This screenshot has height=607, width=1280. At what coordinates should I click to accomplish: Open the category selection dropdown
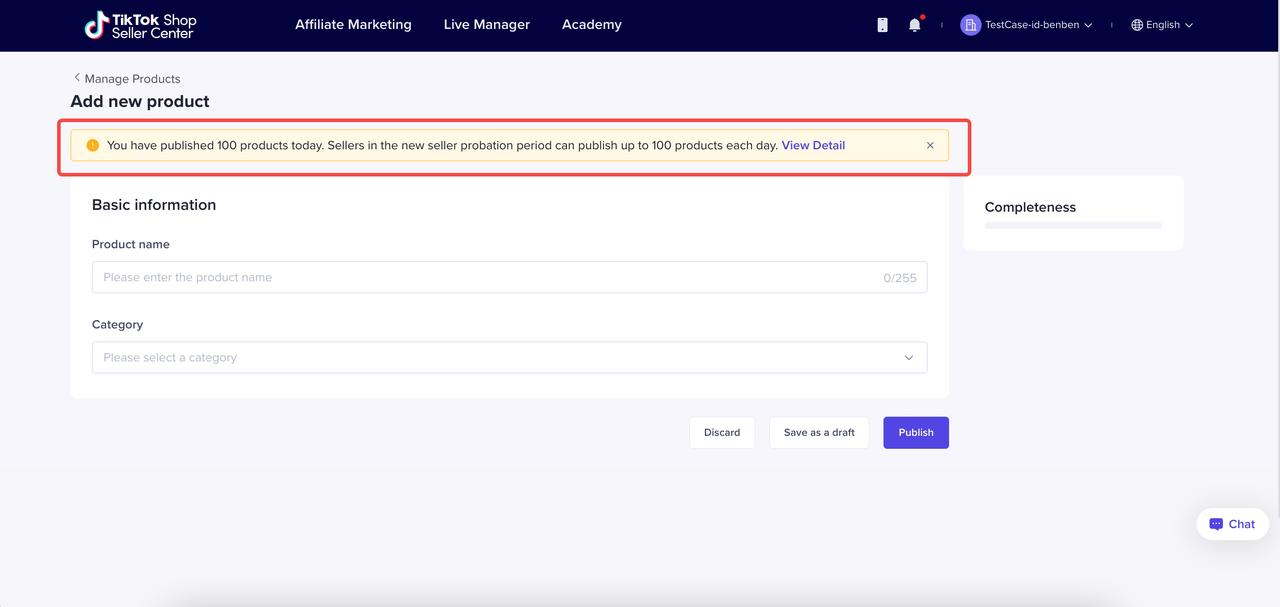500,357
